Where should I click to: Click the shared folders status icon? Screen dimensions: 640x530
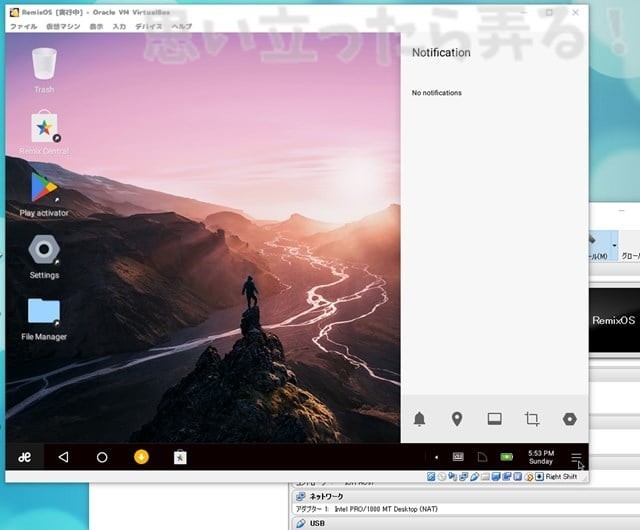[485, 477]
